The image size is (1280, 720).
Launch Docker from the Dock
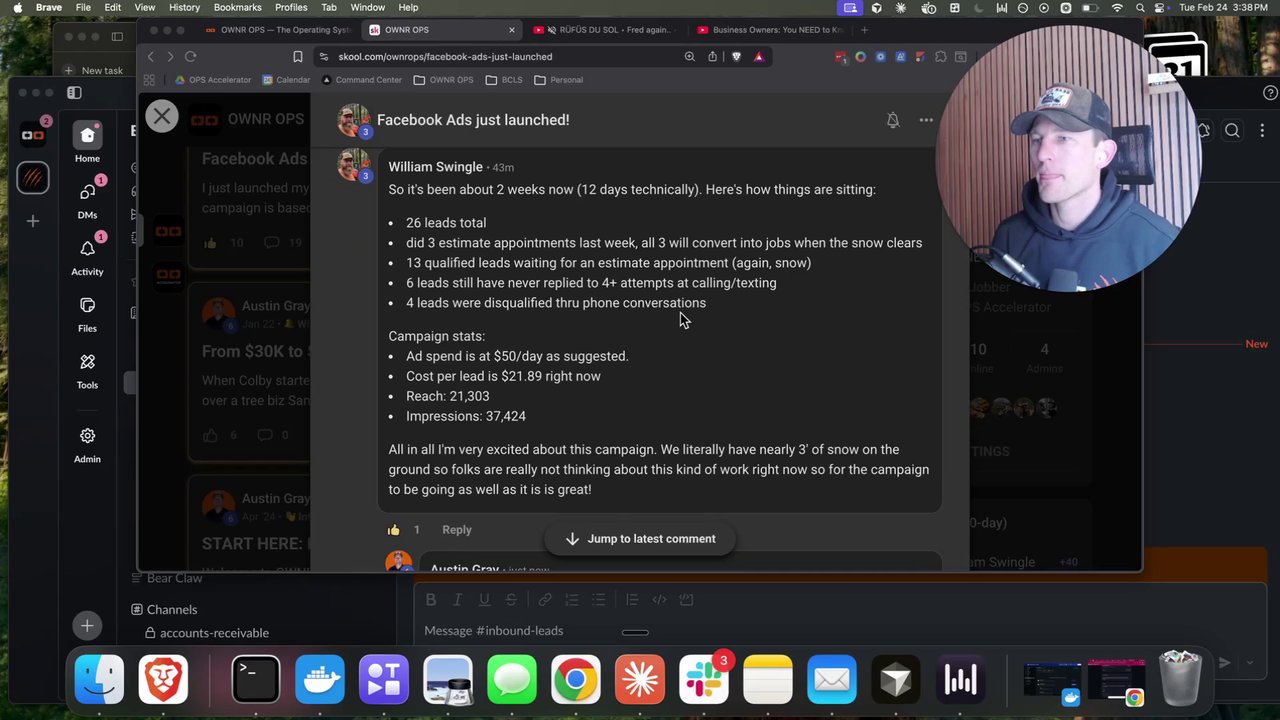click(x=320, y=680)
